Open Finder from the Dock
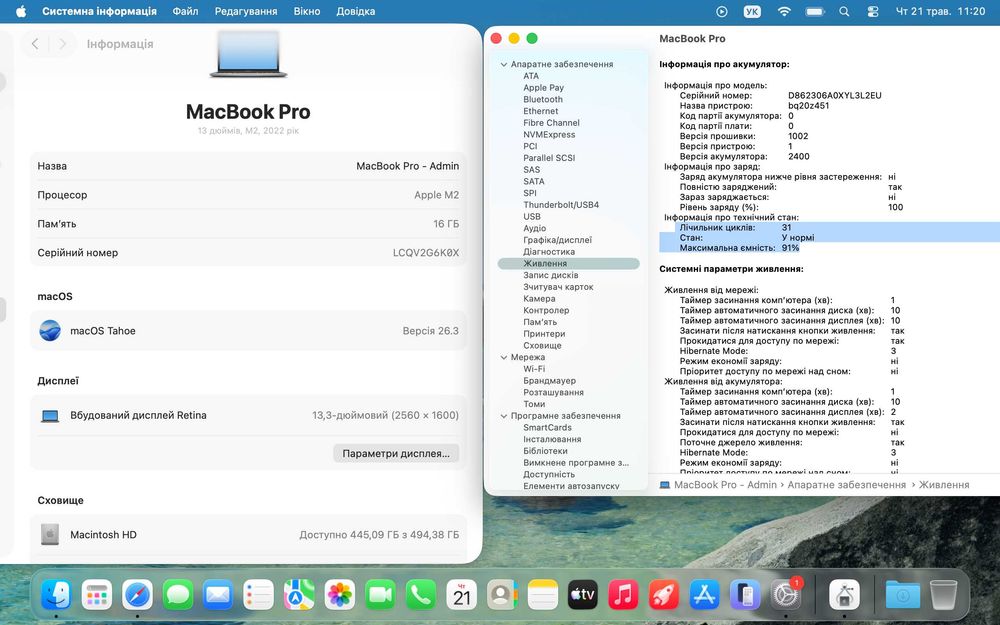This screenshot has width=1000, height=625. pos(56,596)
